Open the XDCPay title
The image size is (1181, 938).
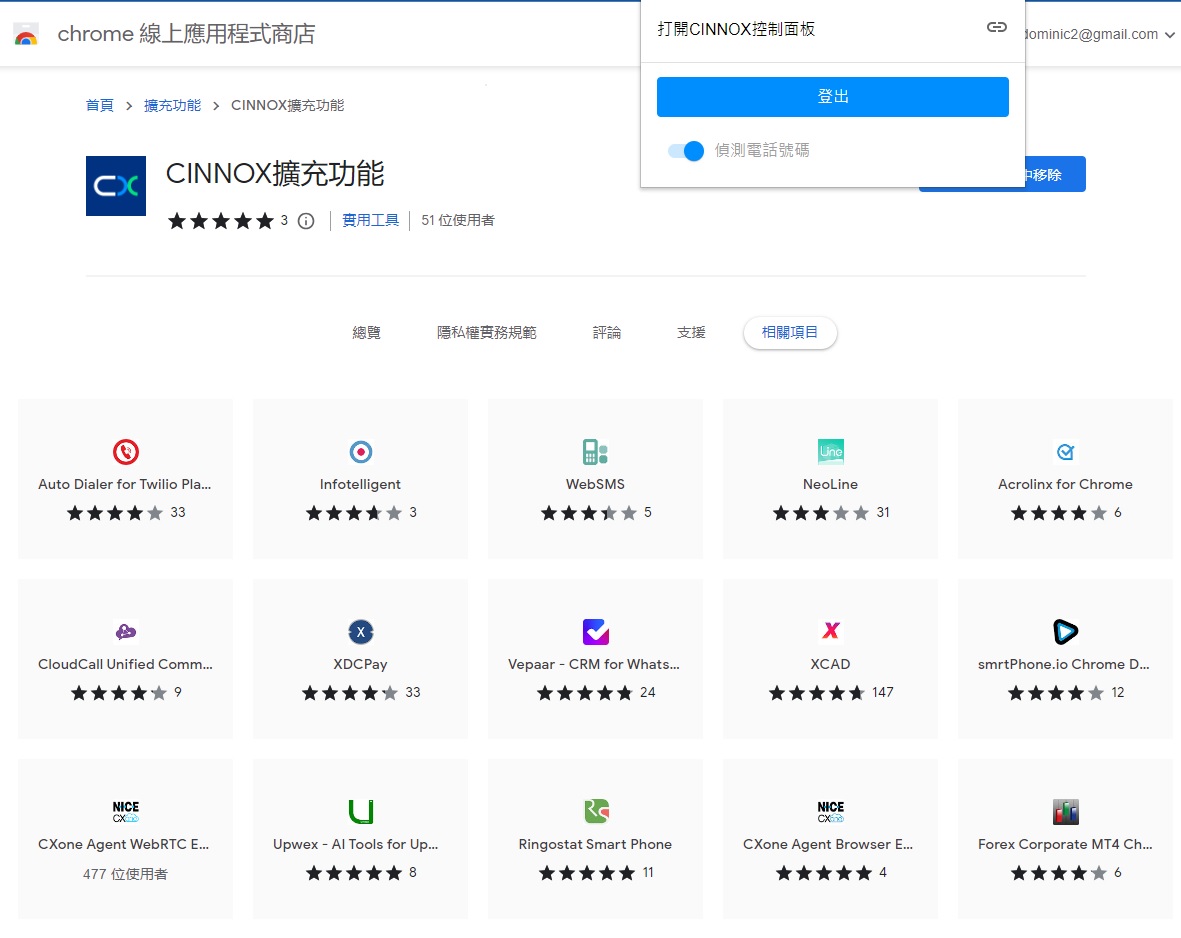coord(360,665)
